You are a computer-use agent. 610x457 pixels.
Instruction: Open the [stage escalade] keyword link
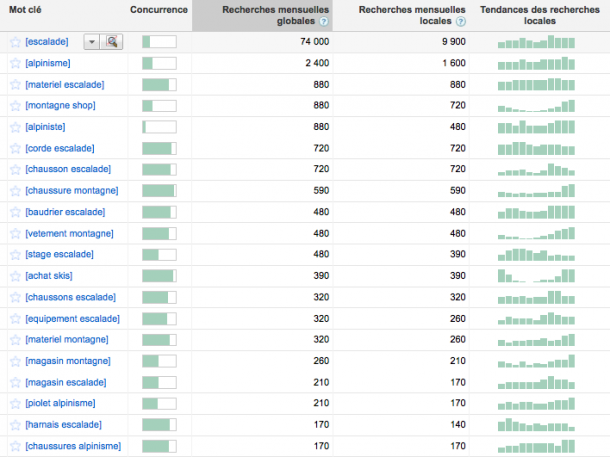[x=60, y=254]
